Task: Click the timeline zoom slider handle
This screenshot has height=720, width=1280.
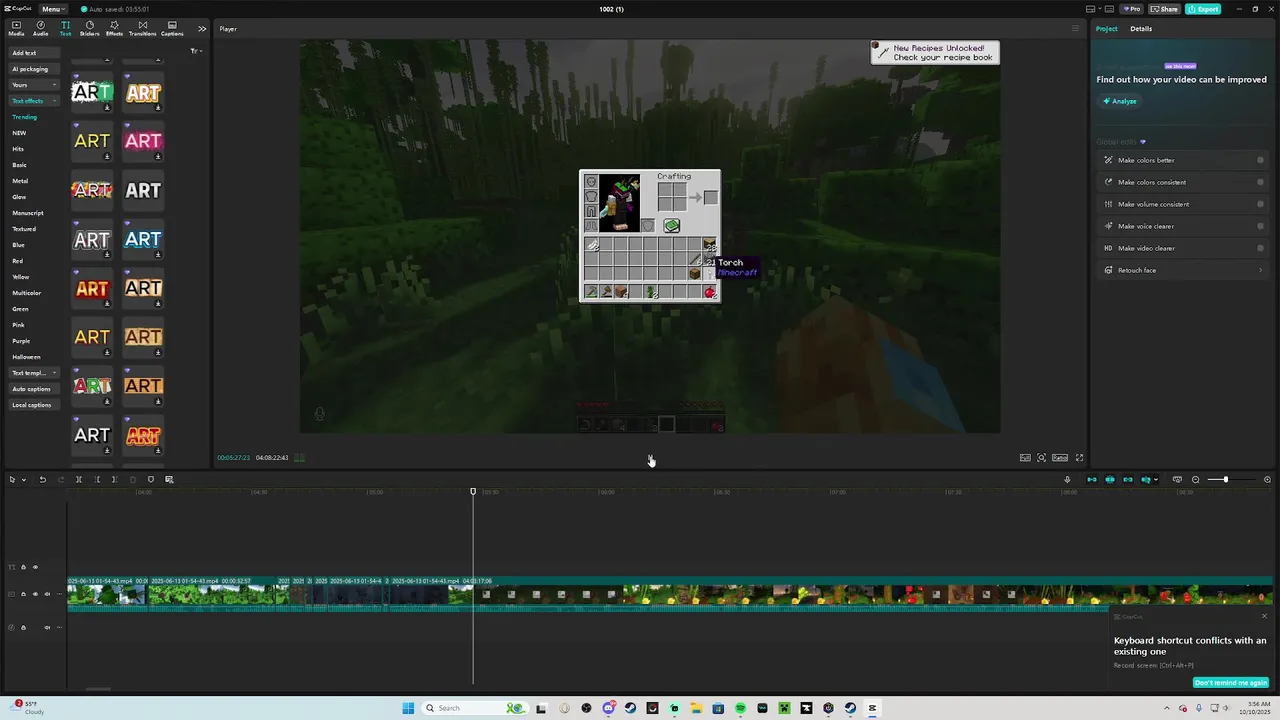Action: (1225, 480)
